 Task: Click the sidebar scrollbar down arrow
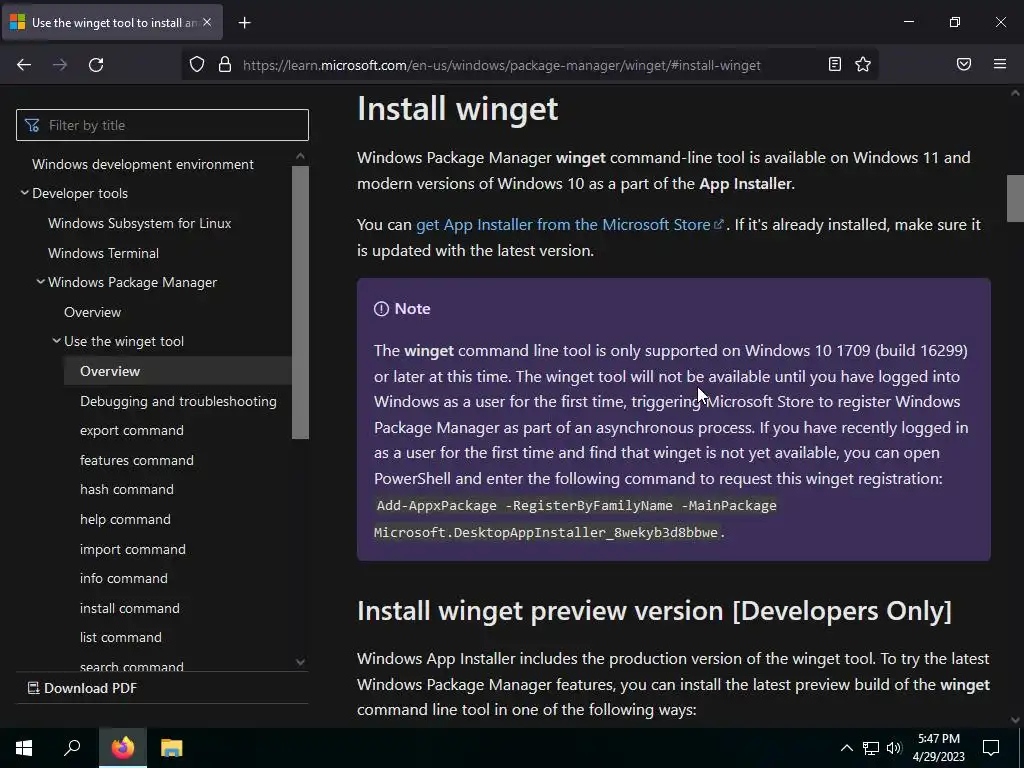[300, 662]
